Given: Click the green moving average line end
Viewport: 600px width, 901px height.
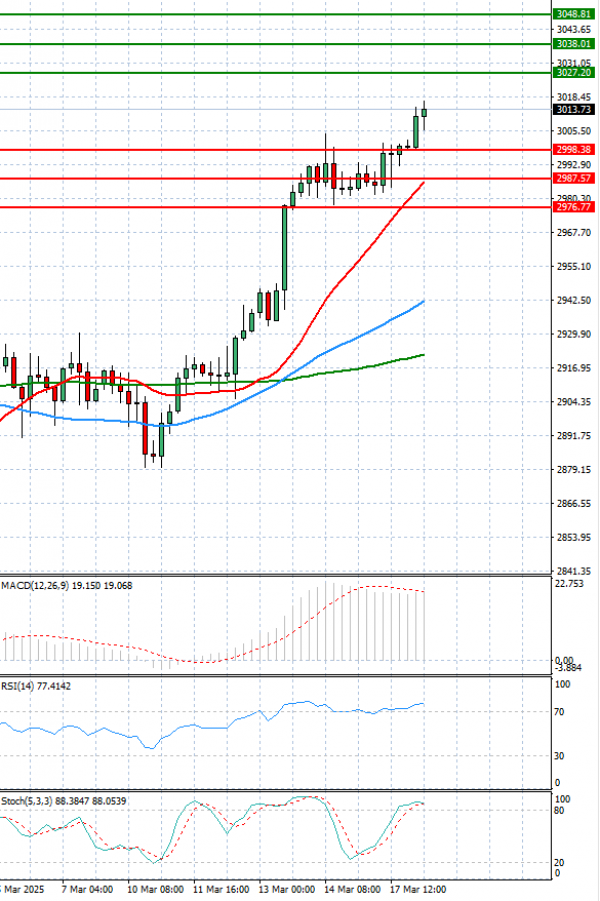Looking at the screenshot, I should (x=423, y=355).
